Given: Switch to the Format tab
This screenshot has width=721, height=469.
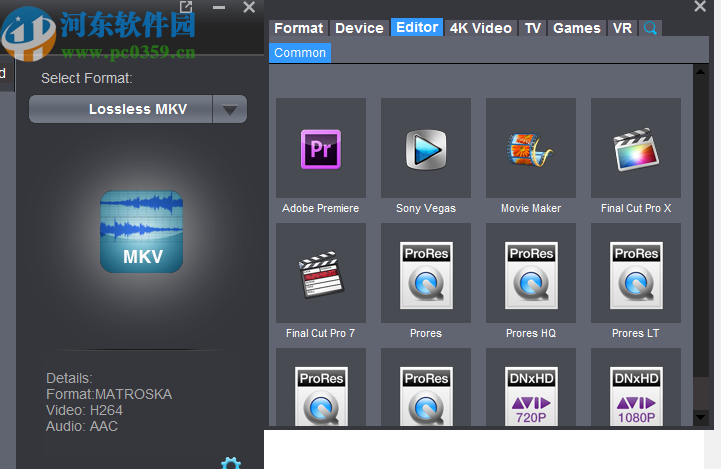Looking at the screenshot, I should (x=298, y=28).
